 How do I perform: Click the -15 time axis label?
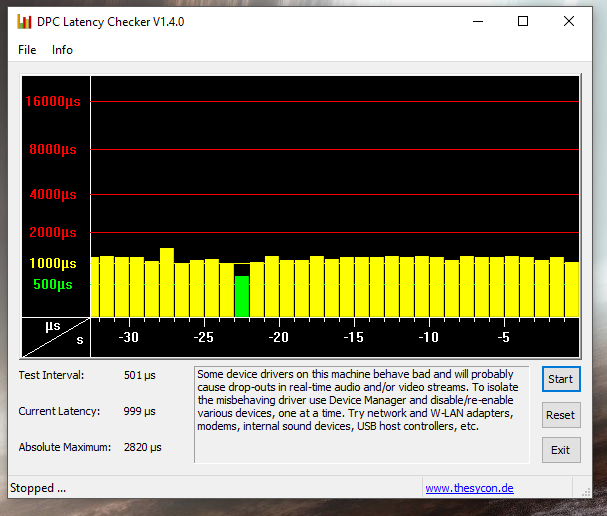pyautogui.click(x=354, y=338)
